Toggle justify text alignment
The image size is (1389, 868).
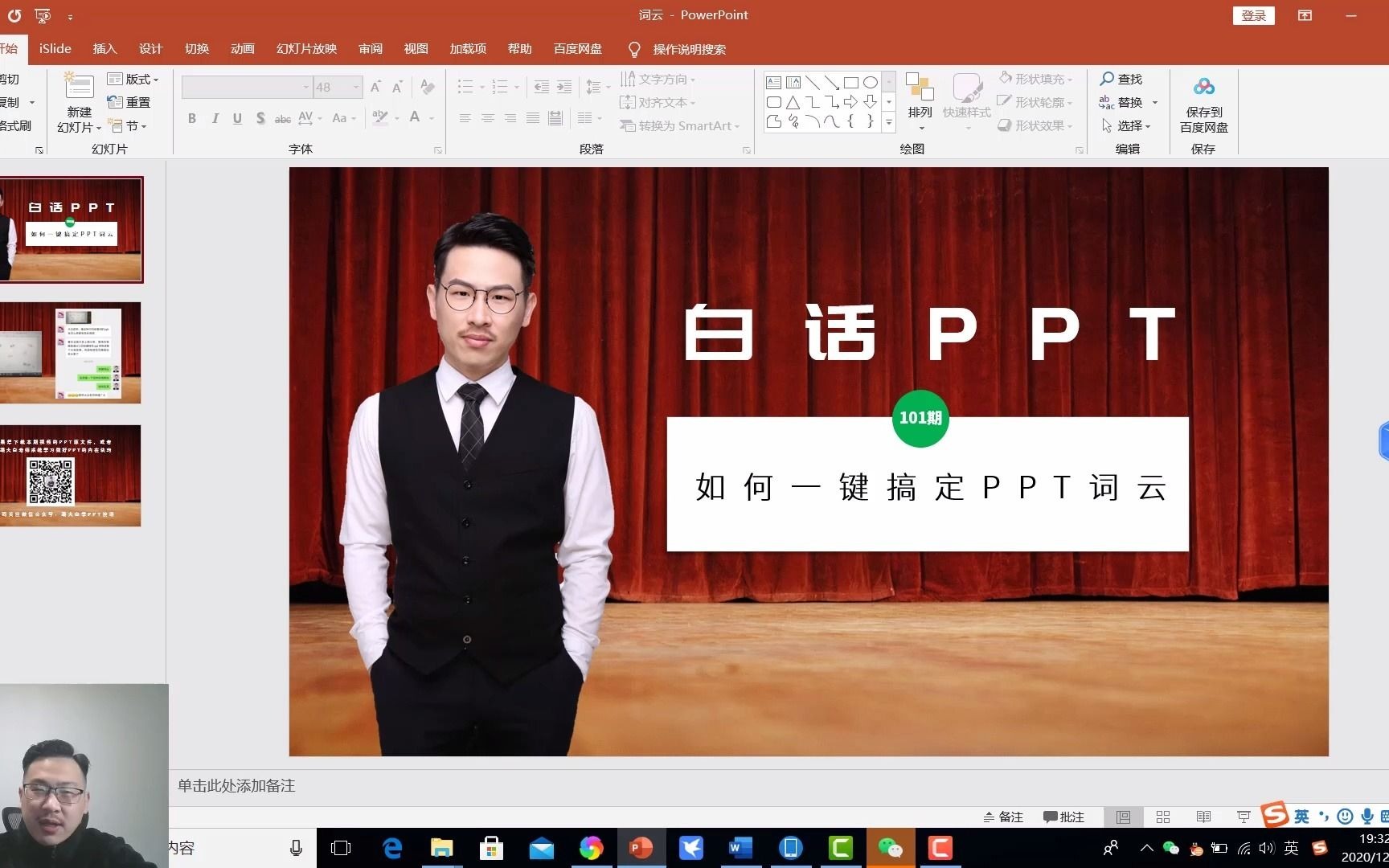click(532, 118)
